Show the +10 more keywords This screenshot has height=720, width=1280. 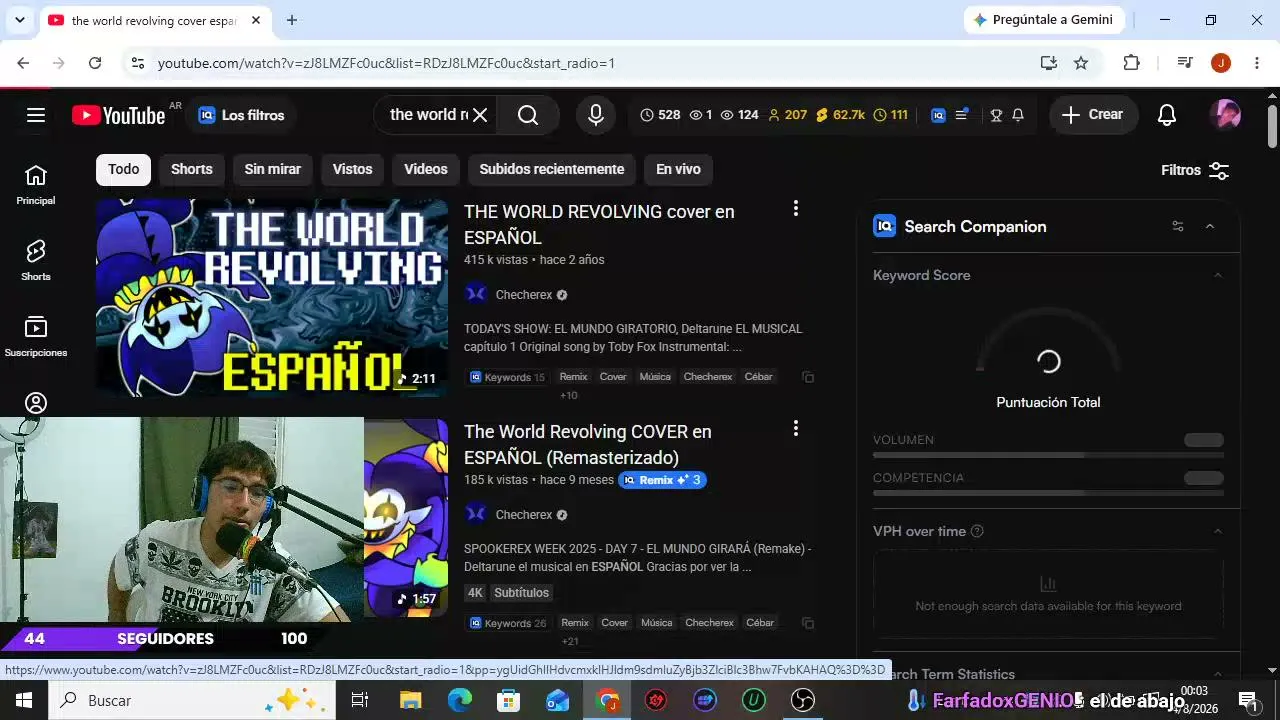(x=569, y=396)
